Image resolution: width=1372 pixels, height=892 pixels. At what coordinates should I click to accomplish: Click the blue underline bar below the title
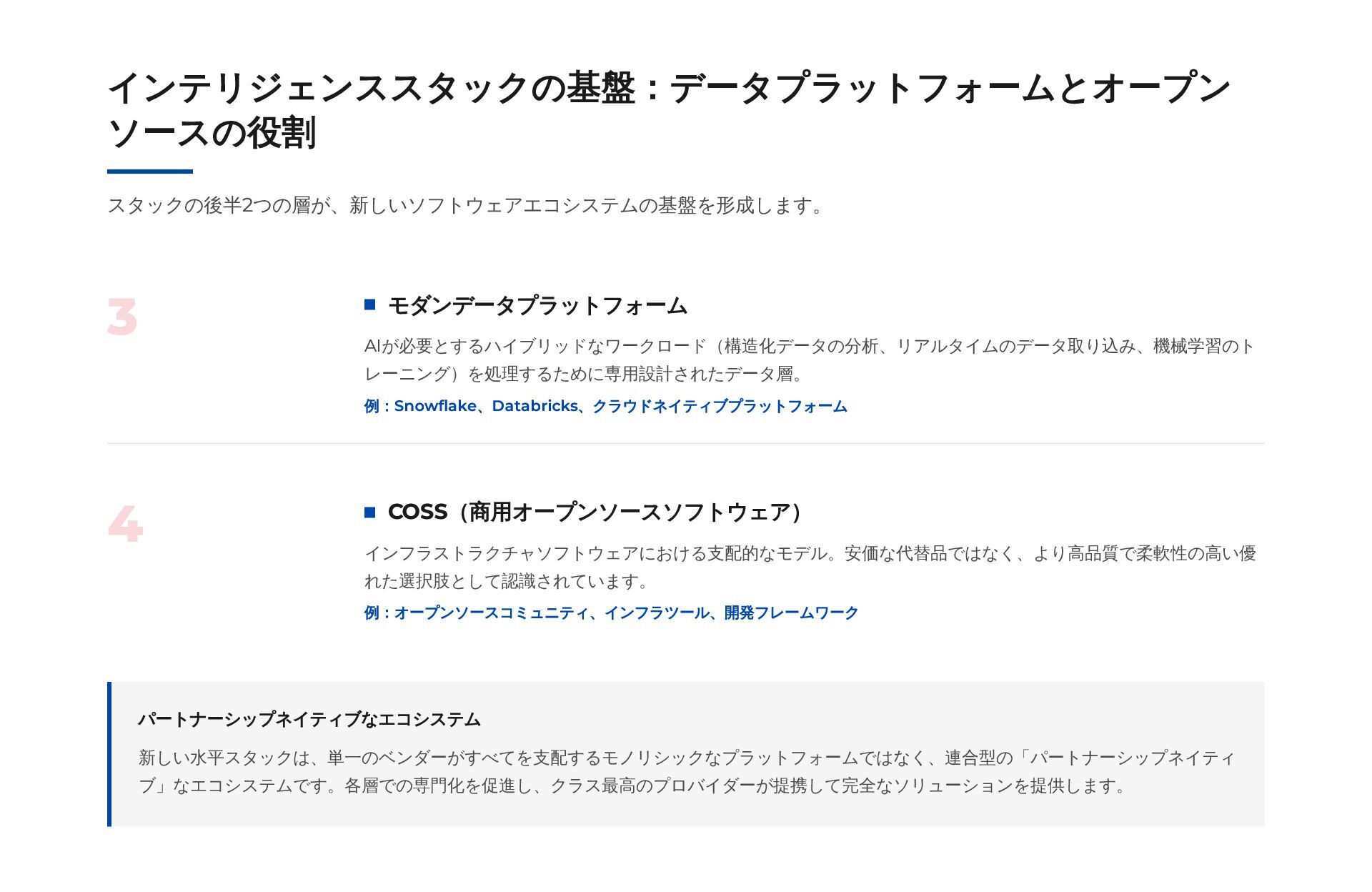tap(150, 172)
